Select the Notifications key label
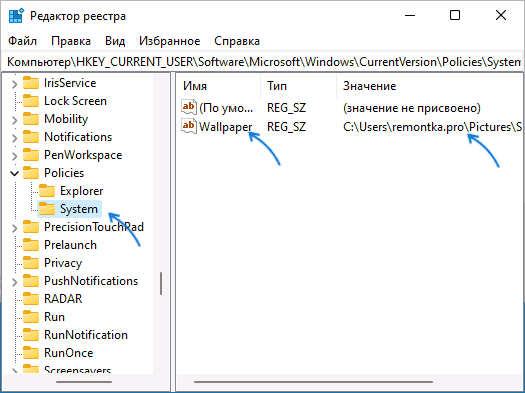 78,137
